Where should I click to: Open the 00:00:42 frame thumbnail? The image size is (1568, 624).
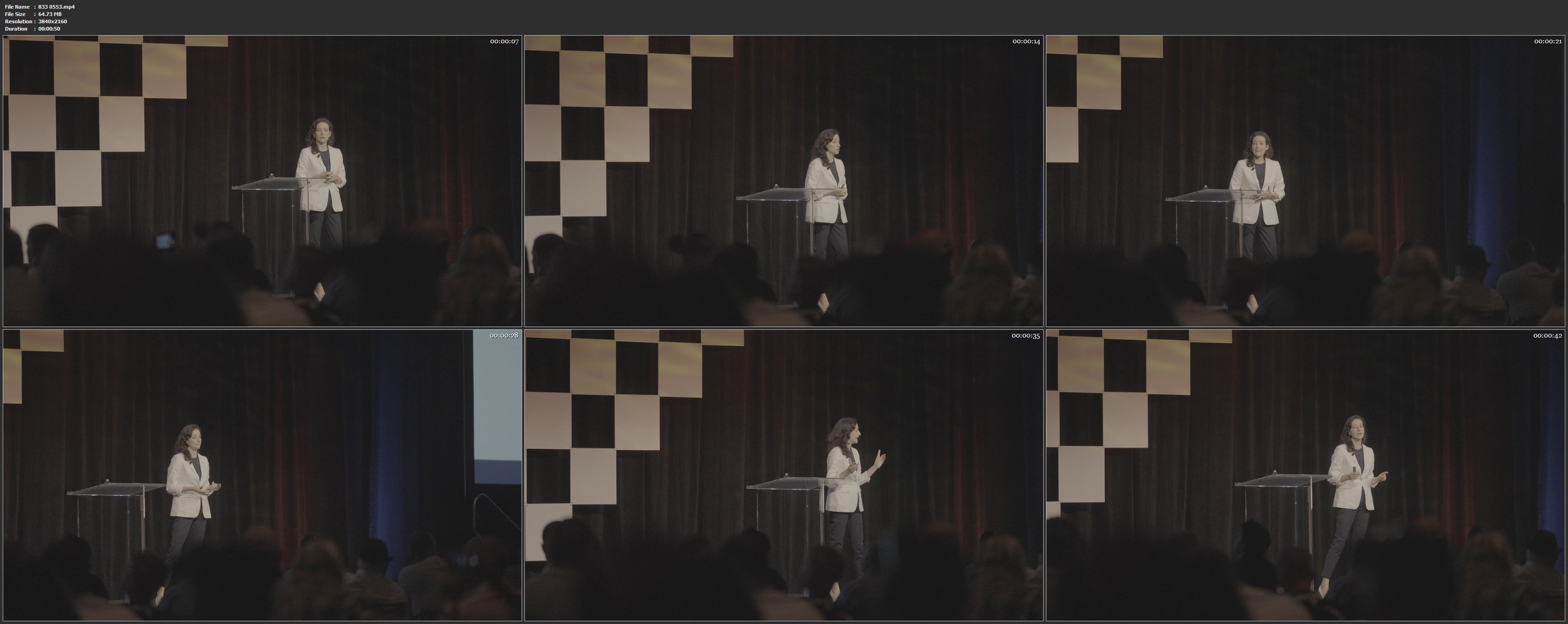pos(1306,475)
